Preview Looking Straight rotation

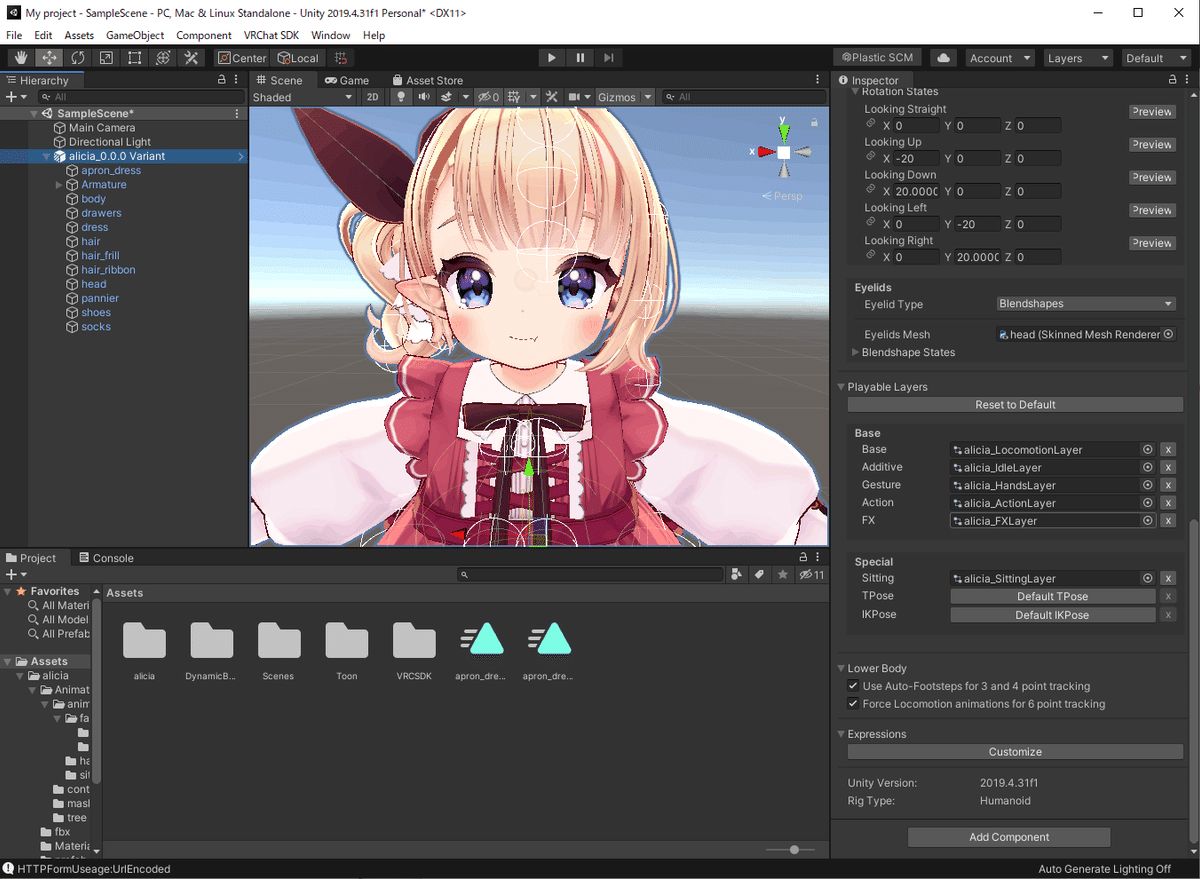(1152, 112)
